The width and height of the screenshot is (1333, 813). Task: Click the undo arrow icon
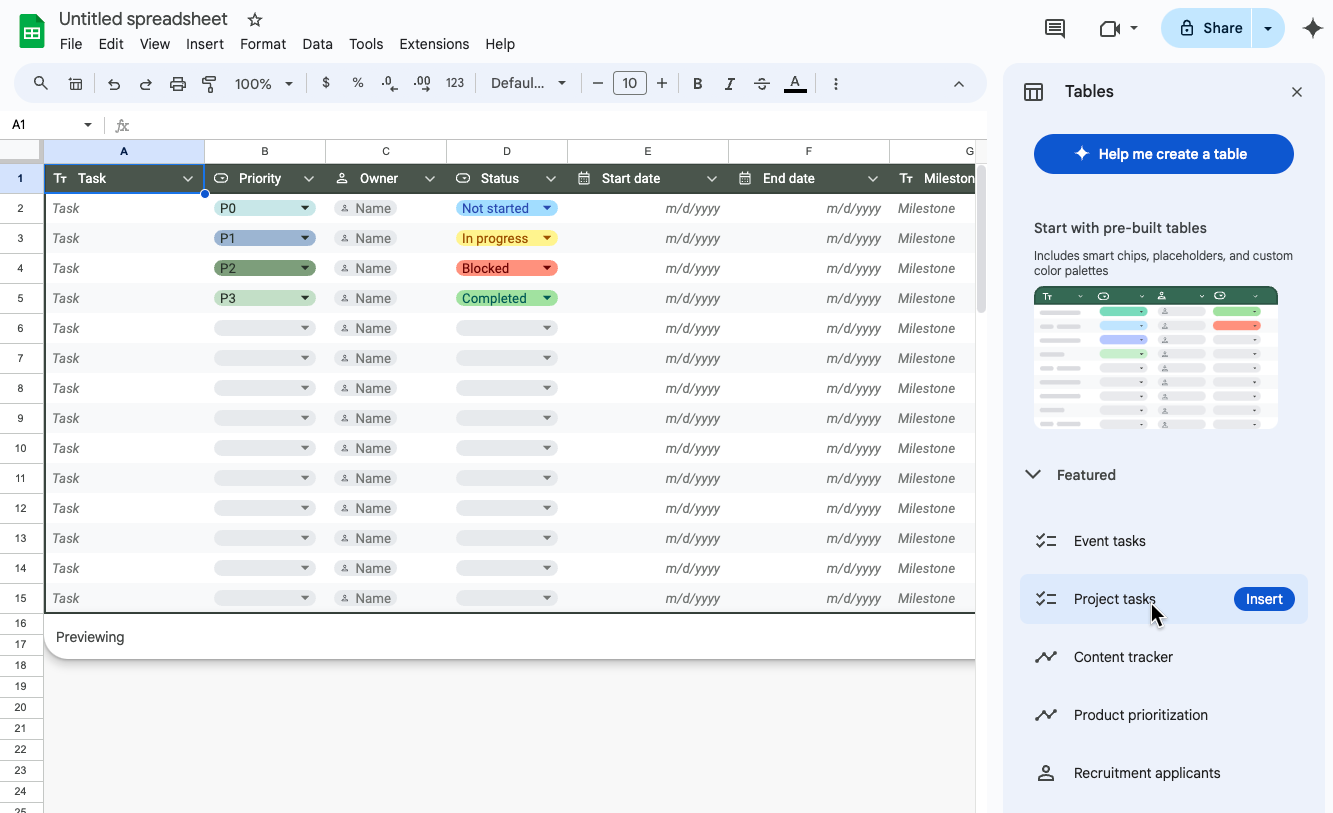[x=114, y=84]
